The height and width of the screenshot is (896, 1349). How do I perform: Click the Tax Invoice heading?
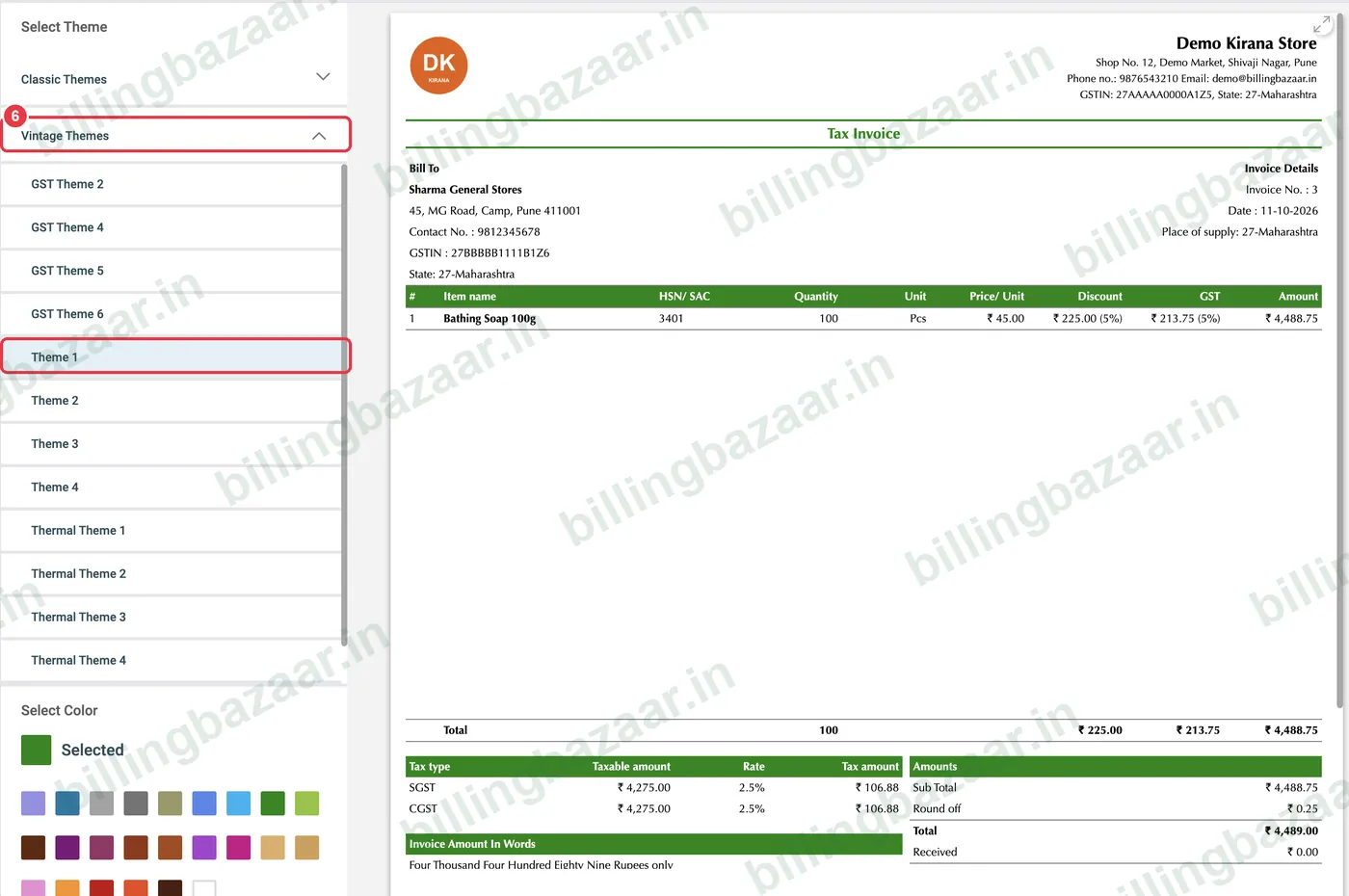tap(863, 134)
